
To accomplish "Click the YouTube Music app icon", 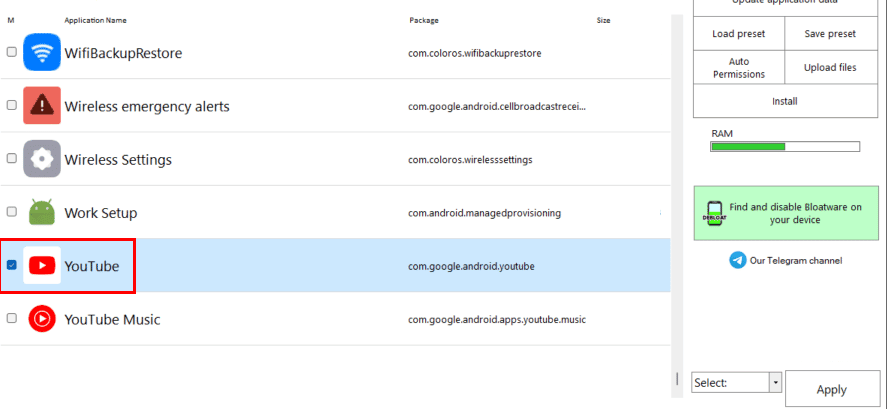I will point(42,319).
